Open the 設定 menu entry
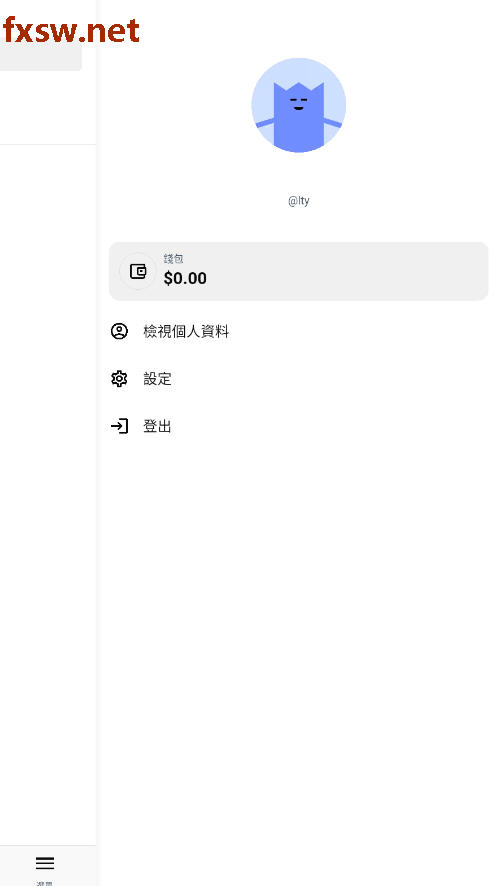This screenshot has height=886, width=499. coord(298,379)
